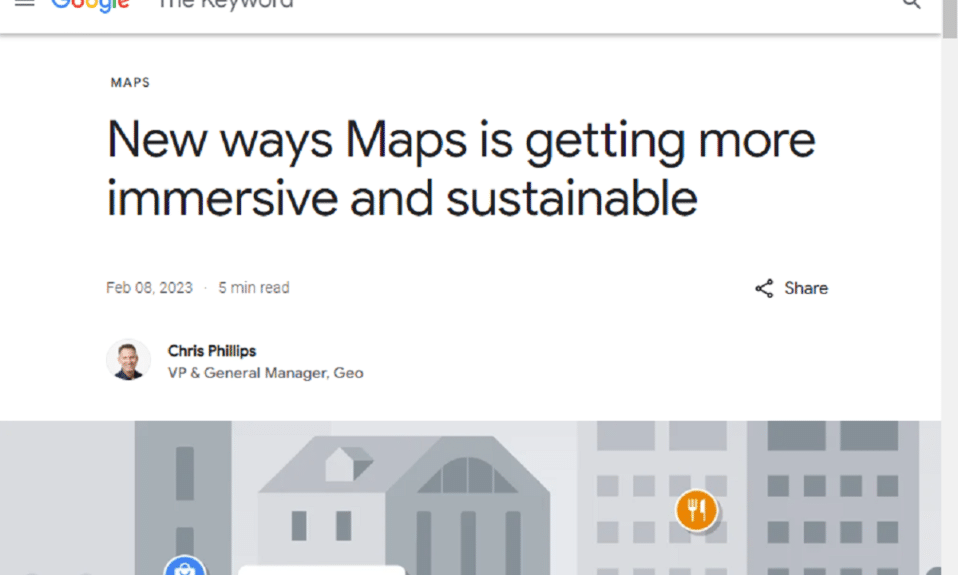Click Chris Phillips author photo

click(128, 361)
